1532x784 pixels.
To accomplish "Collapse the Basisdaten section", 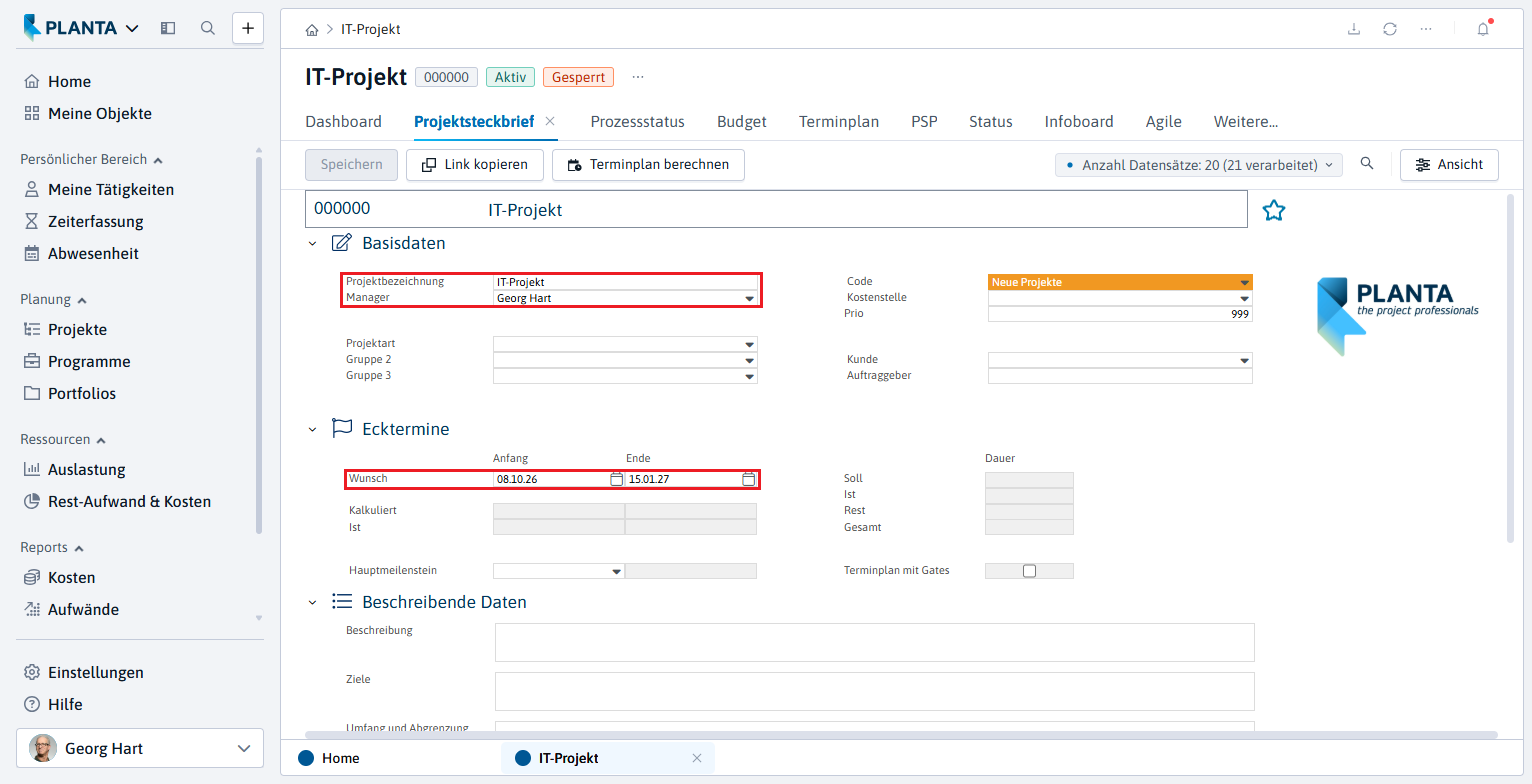I will point(312,243).
